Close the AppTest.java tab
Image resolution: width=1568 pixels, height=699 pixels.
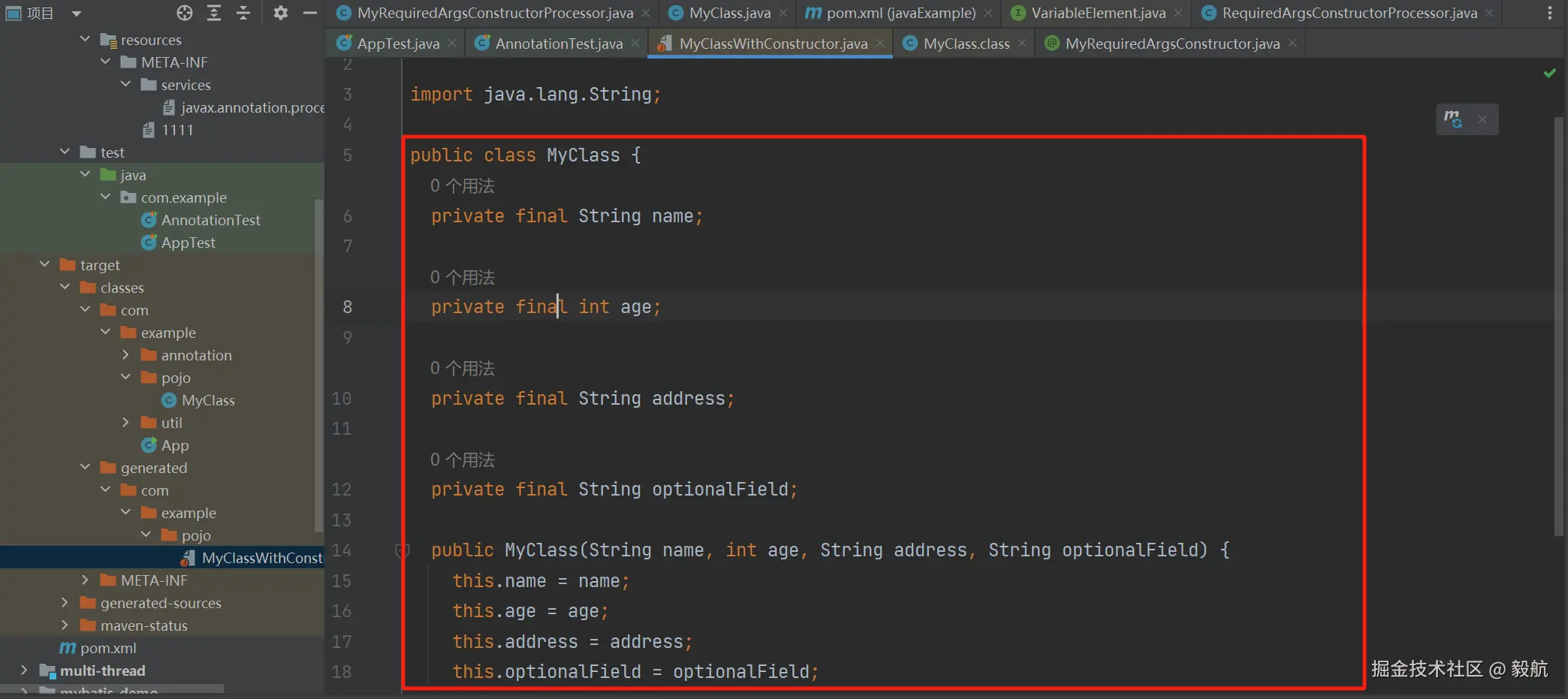452,44
